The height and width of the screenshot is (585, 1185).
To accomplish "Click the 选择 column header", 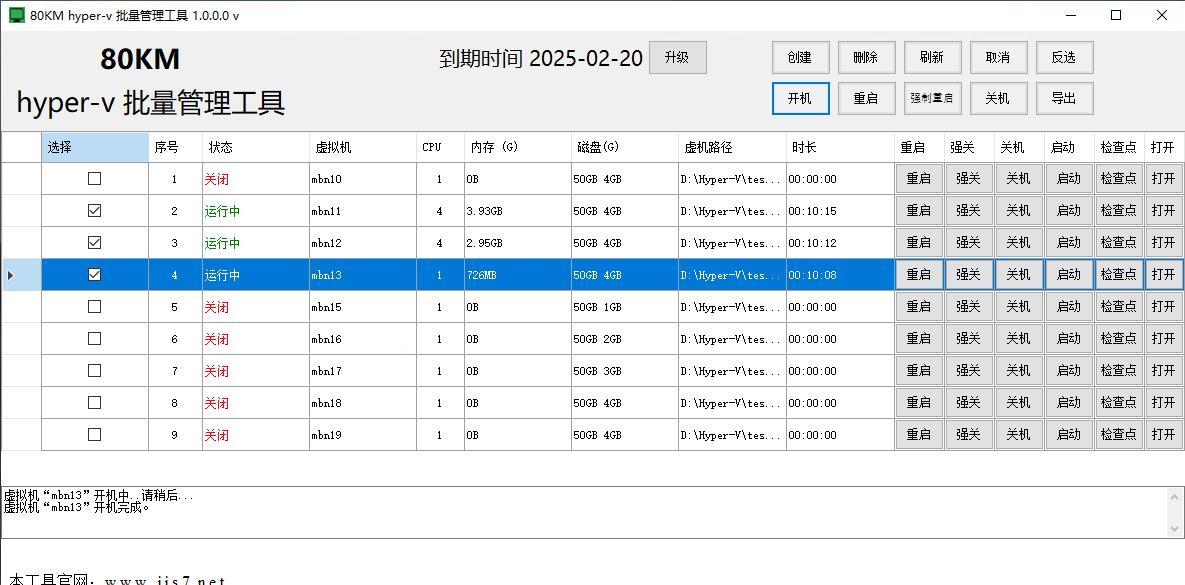I will click(94, 147).
